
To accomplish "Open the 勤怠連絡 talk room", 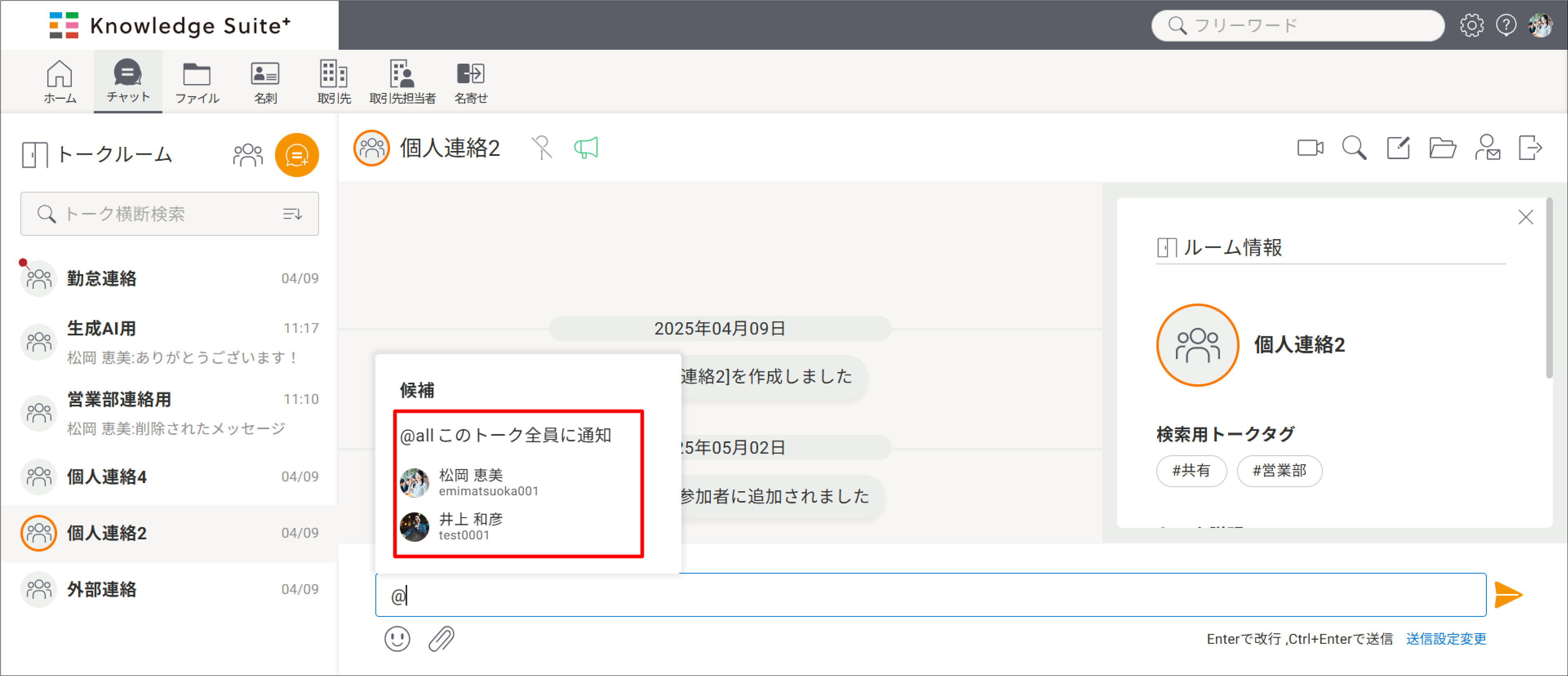I will 169,279.
